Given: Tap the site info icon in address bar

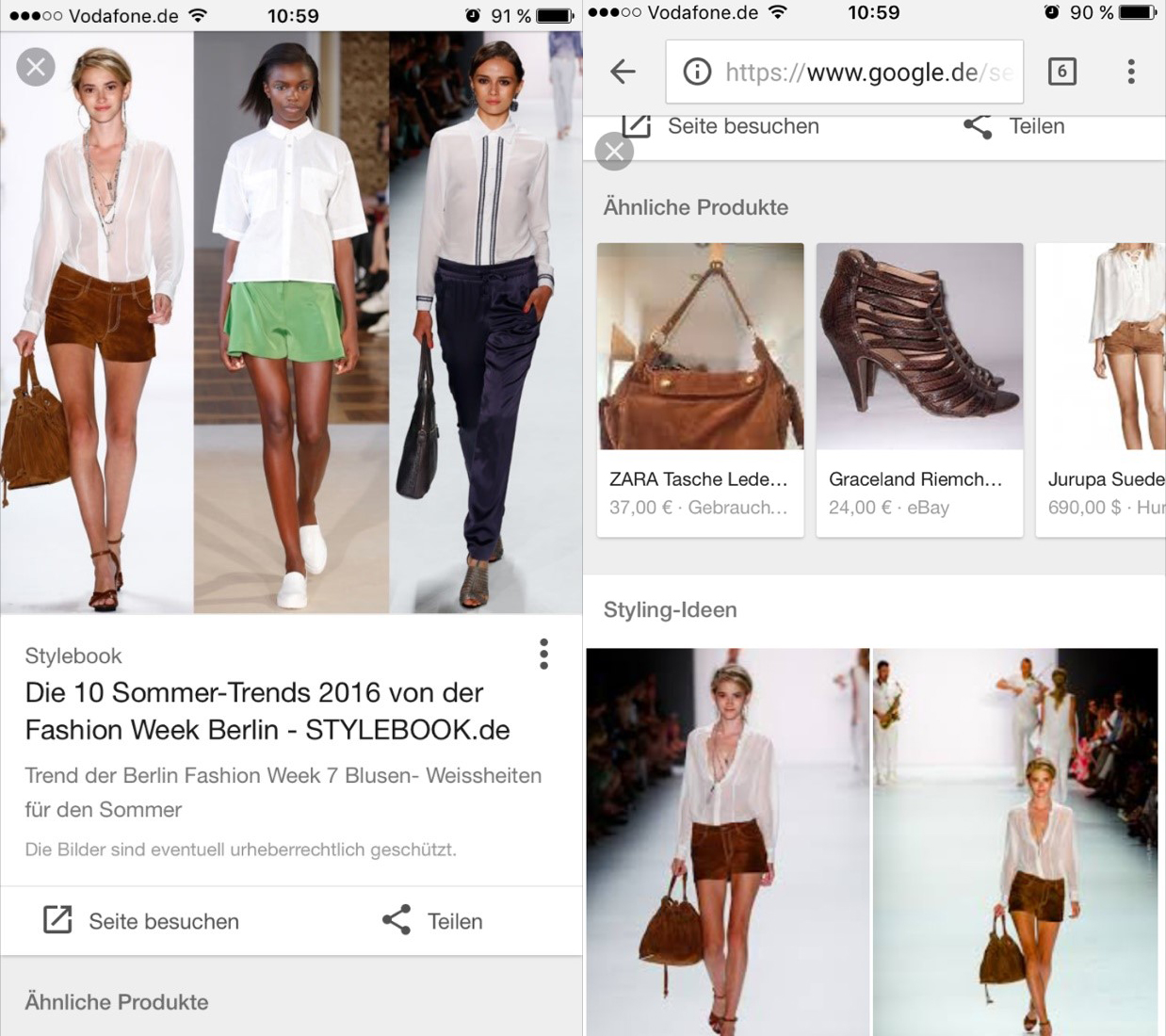Looking at the screenshot, I should [697, 72].
